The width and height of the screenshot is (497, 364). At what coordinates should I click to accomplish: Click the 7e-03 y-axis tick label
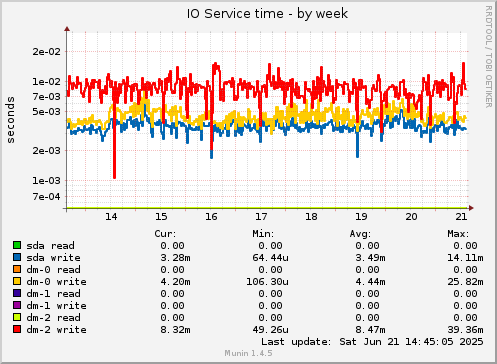tap(47, 96)
